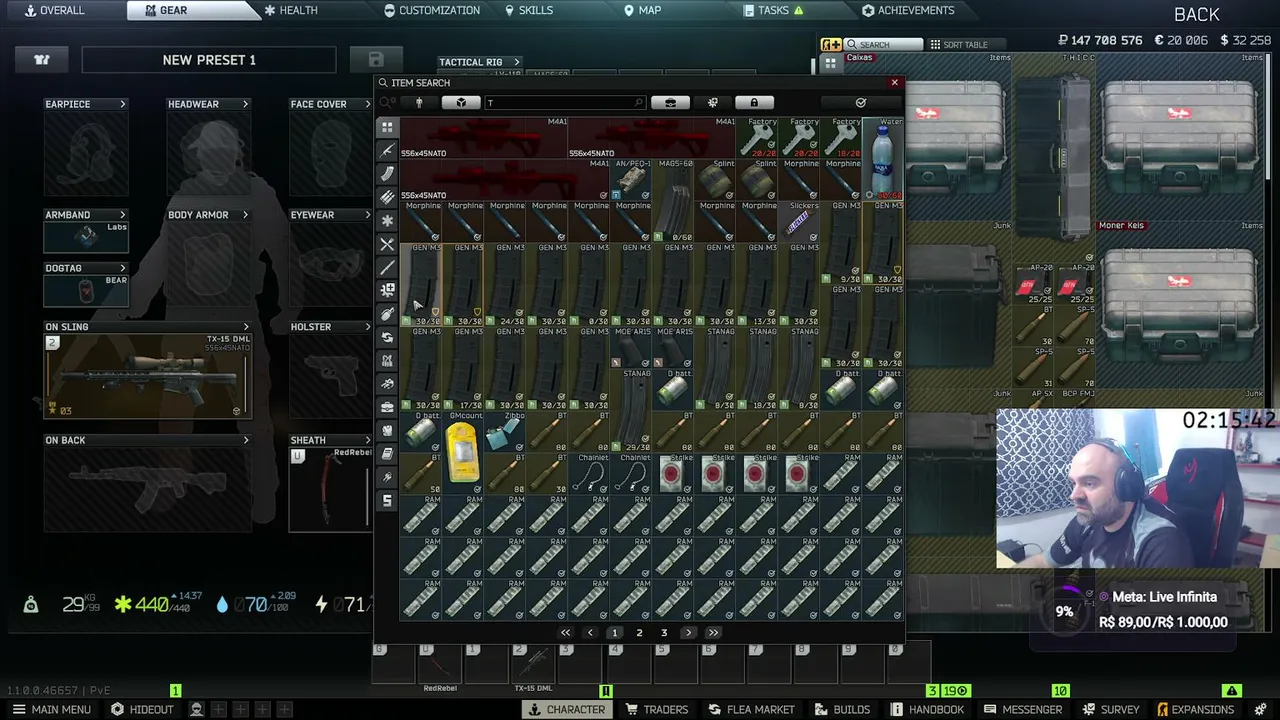
Task: Filter Item Search by armor vest icon
Action: click(x=387, y=430)
